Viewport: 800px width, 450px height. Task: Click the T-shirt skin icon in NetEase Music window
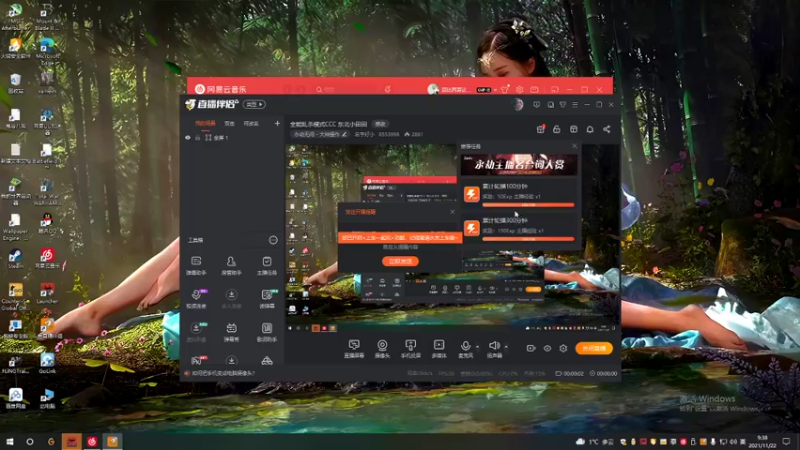[x=505, y=89]
